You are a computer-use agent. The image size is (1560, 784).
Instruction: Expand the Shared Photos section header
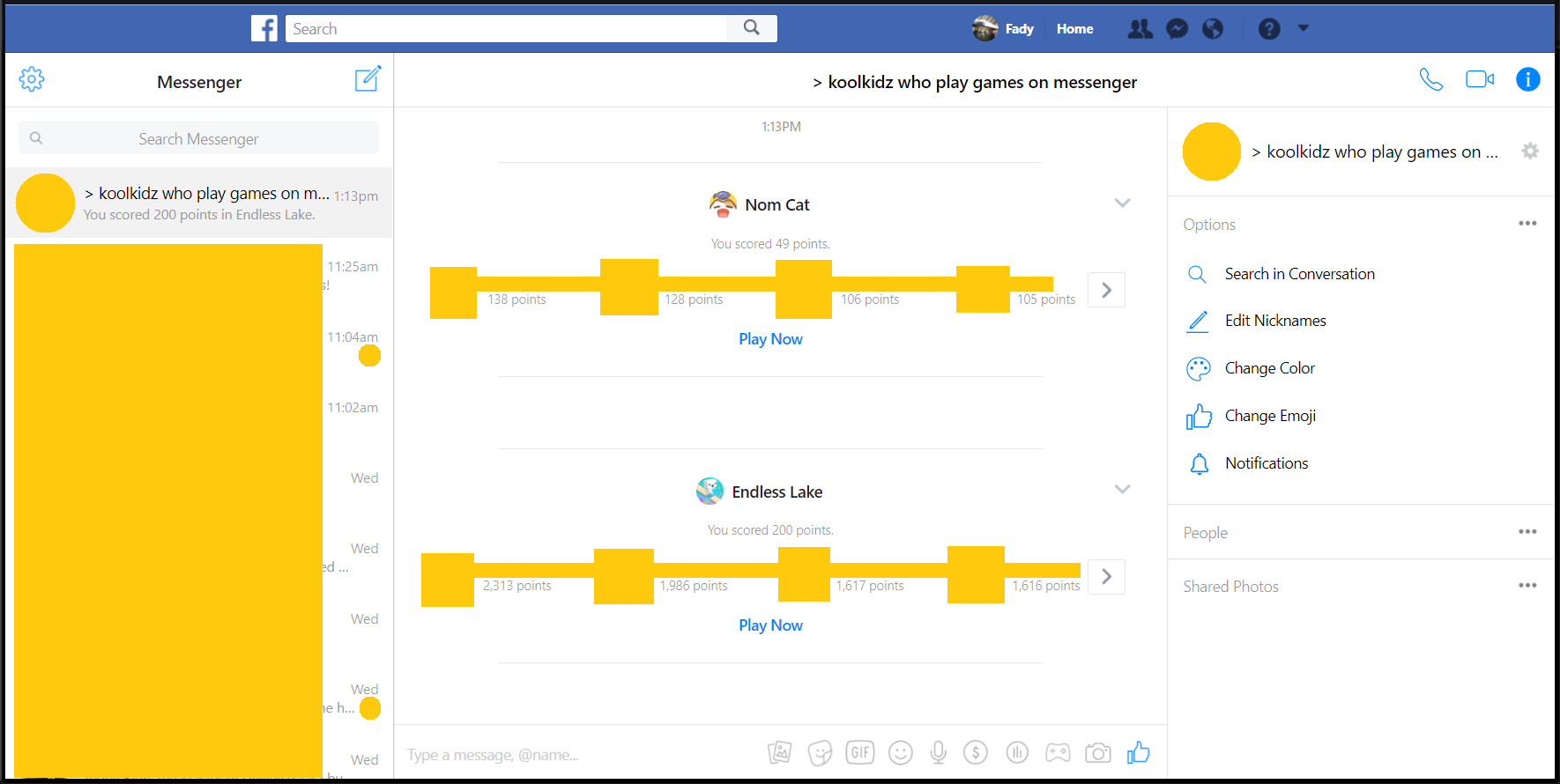pyautogui.click(x=1231, y=587)
